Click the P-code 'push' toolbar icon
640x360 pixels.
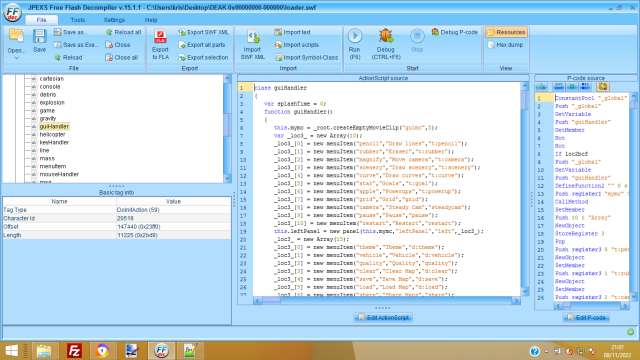pos(558,87)
